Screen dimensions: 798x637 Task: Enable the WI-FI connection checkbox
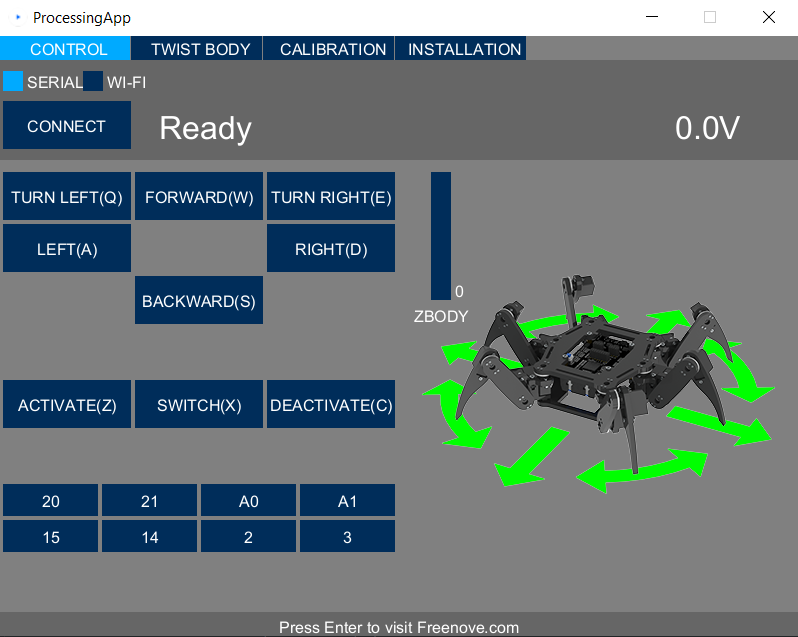pos(93,81)
